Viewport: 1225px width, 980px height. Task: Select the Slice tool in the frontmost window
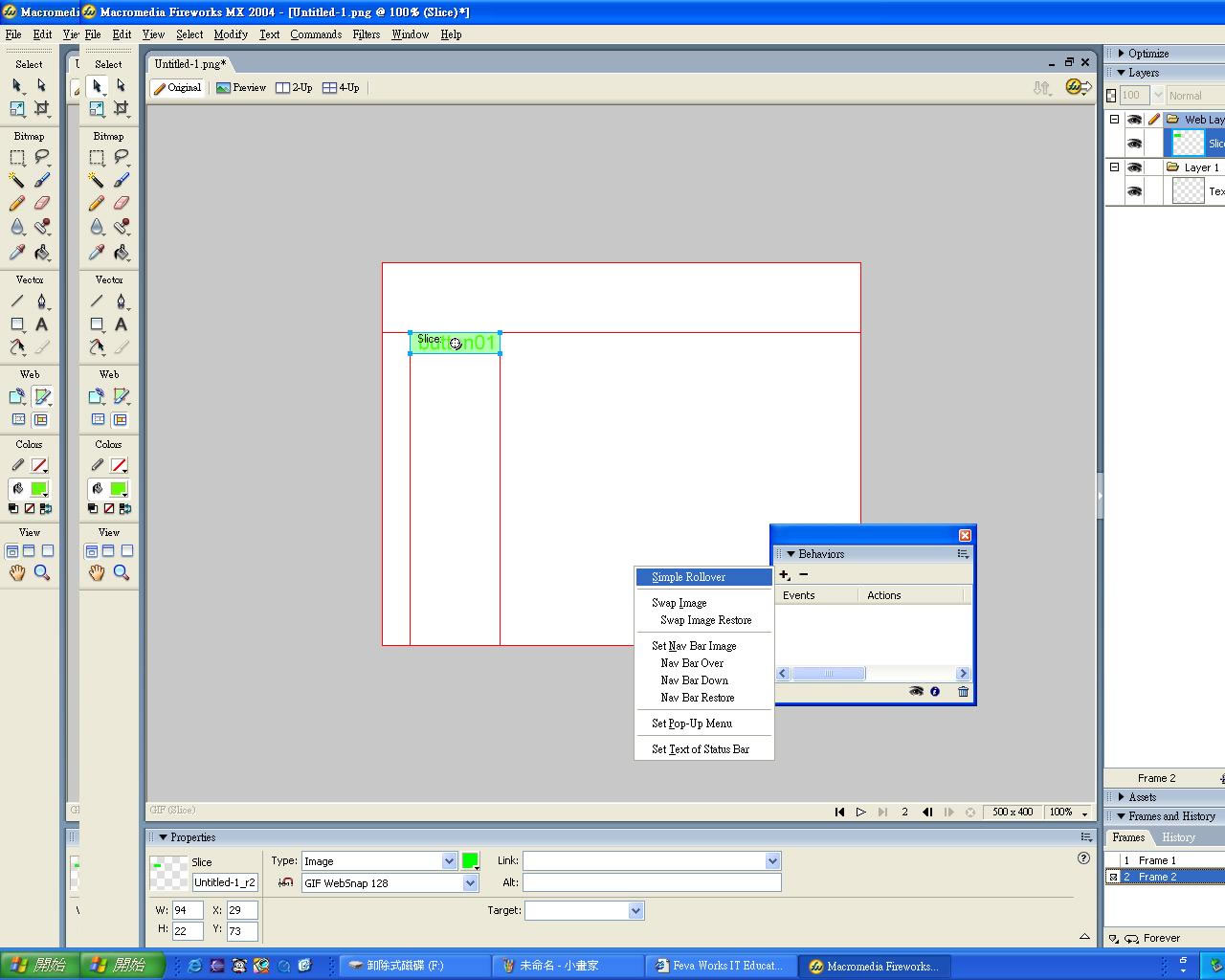pyautogui.click(x=121, y=396)
